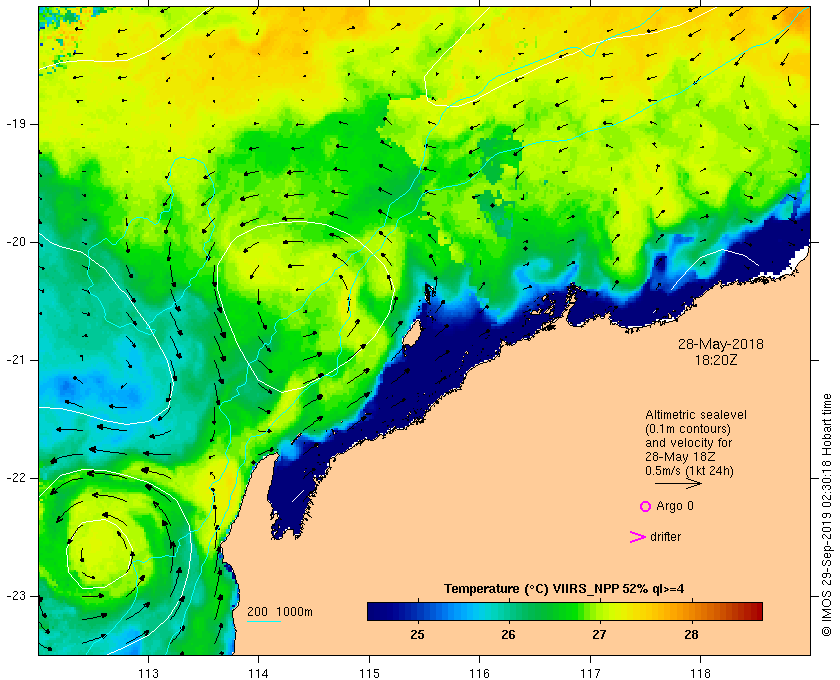Select the time text 18:20Z
The image size is (840, 680).
coord(716,360)
